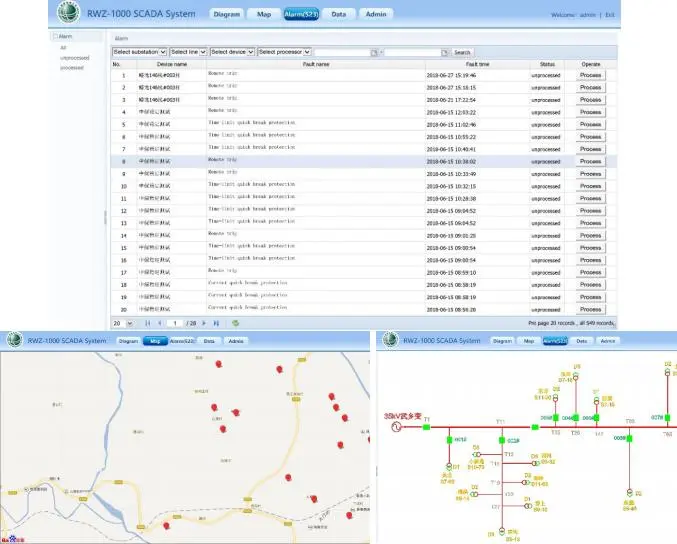Open the start date calendar picker icon

tap(374, 53)
